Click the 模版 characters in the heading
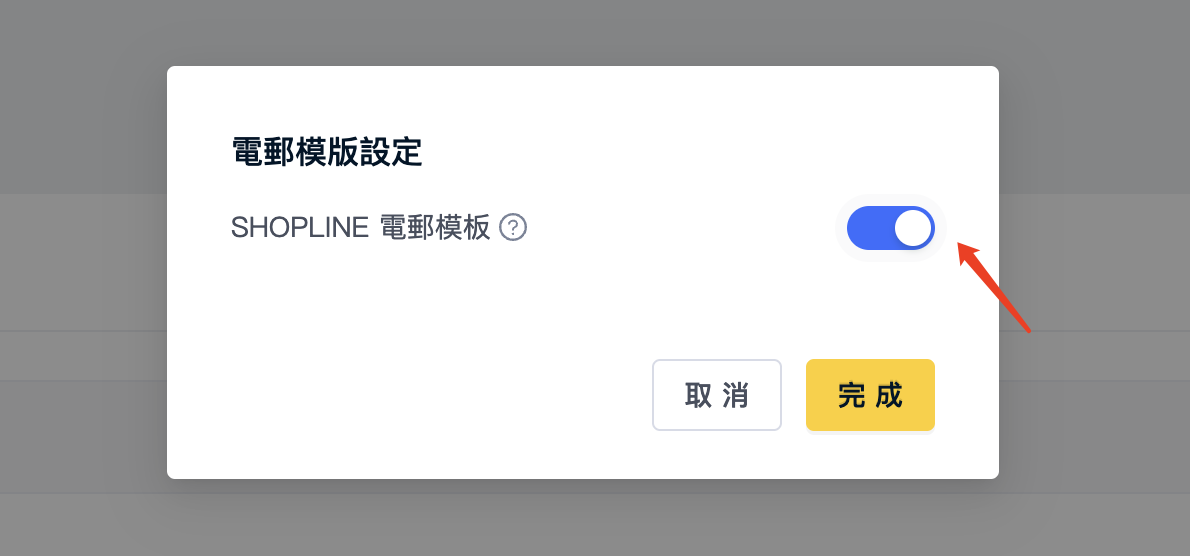This screenshot has height=556, width=1190. pos(326,152)
